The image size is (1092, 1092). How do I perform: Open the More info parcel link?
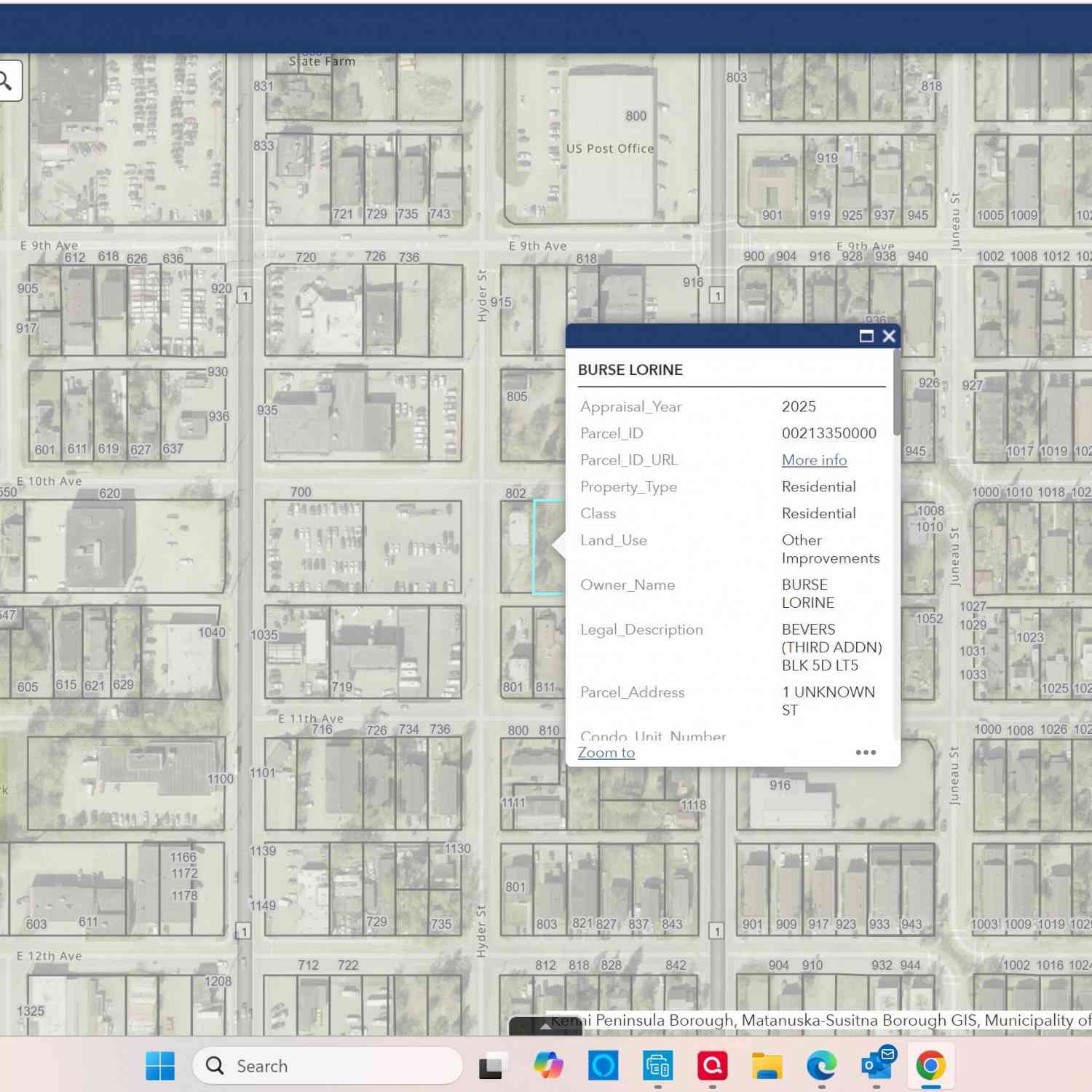(x=814, y=460)
